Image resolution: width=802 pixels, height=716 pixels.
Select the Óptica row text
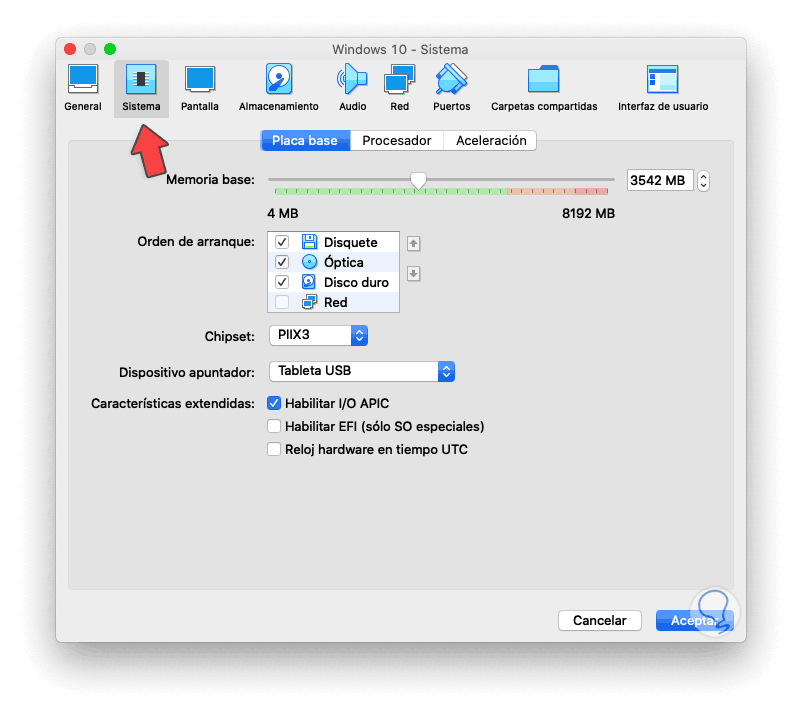(344, 262)
